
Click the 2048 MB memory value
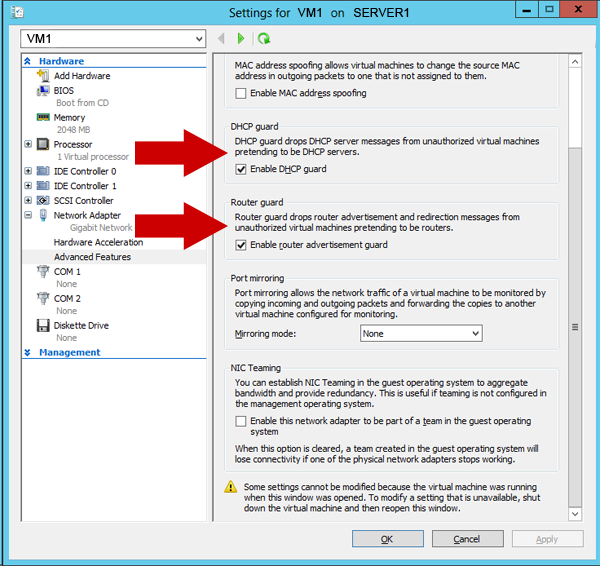[73, 130]
